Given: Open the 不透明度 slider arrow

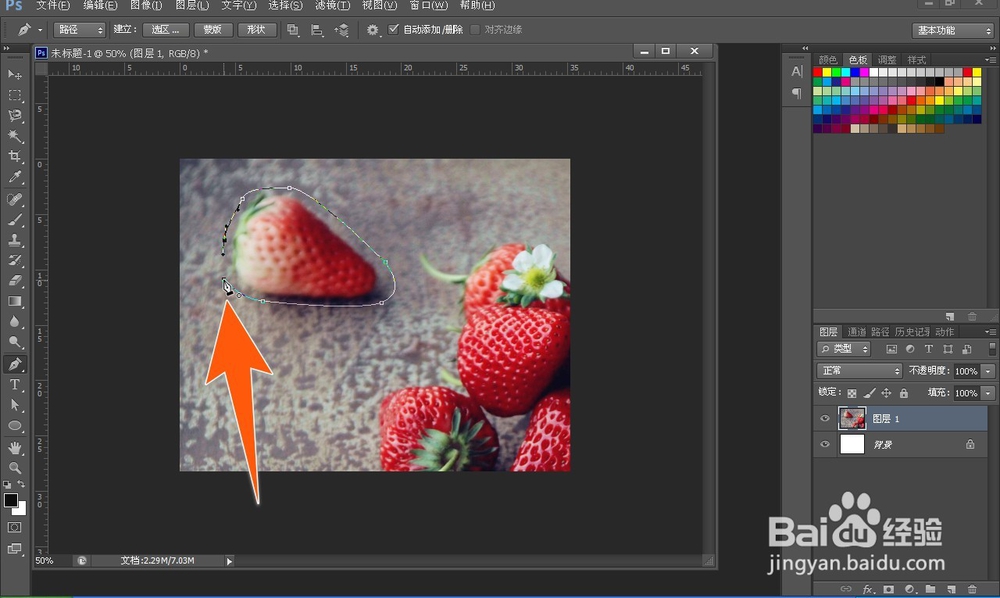Looking at the screenshot, I should (x=989, y=371).
